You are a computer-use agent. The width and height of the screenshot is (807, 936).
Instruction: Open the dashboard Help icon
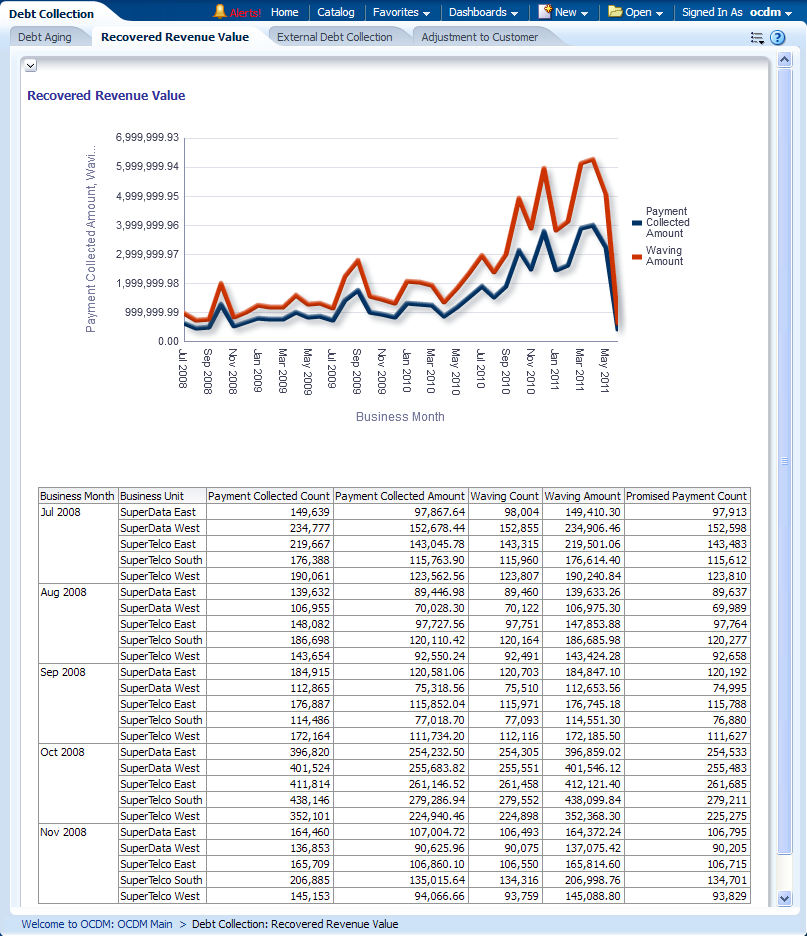[x=777, y=38]
